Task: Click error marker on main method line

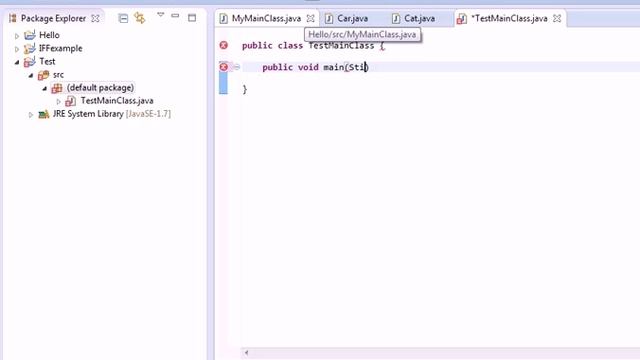Action: [224, 67]
